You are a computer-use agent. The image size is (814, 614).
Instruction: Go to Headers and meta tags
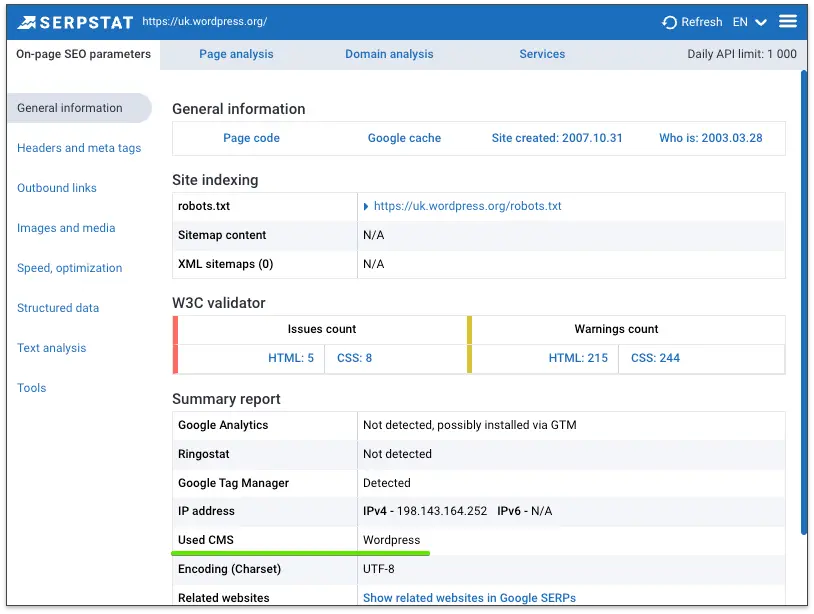tap(79, 148)
